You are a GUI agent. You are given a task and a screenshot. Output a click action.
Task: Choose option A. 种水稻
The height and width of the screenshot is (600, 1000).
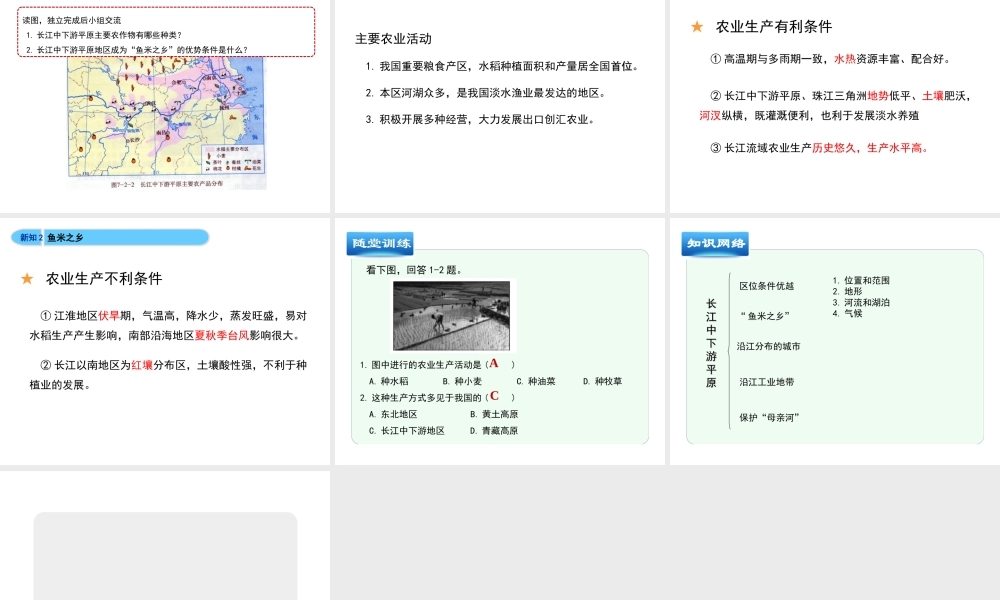point(388,381)
